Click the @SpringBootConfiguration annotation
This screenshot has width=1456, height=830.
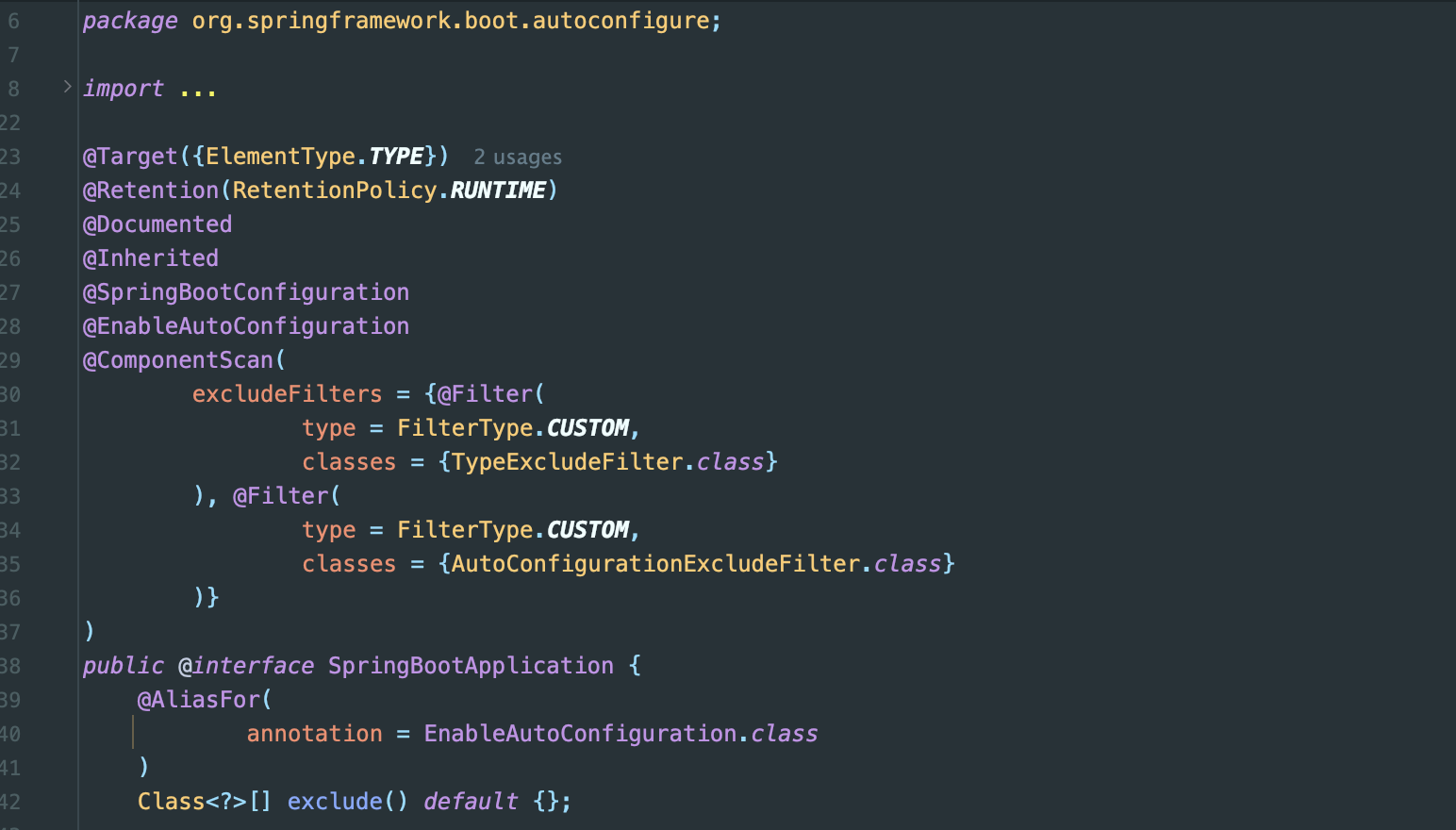[x=246, y=292]
